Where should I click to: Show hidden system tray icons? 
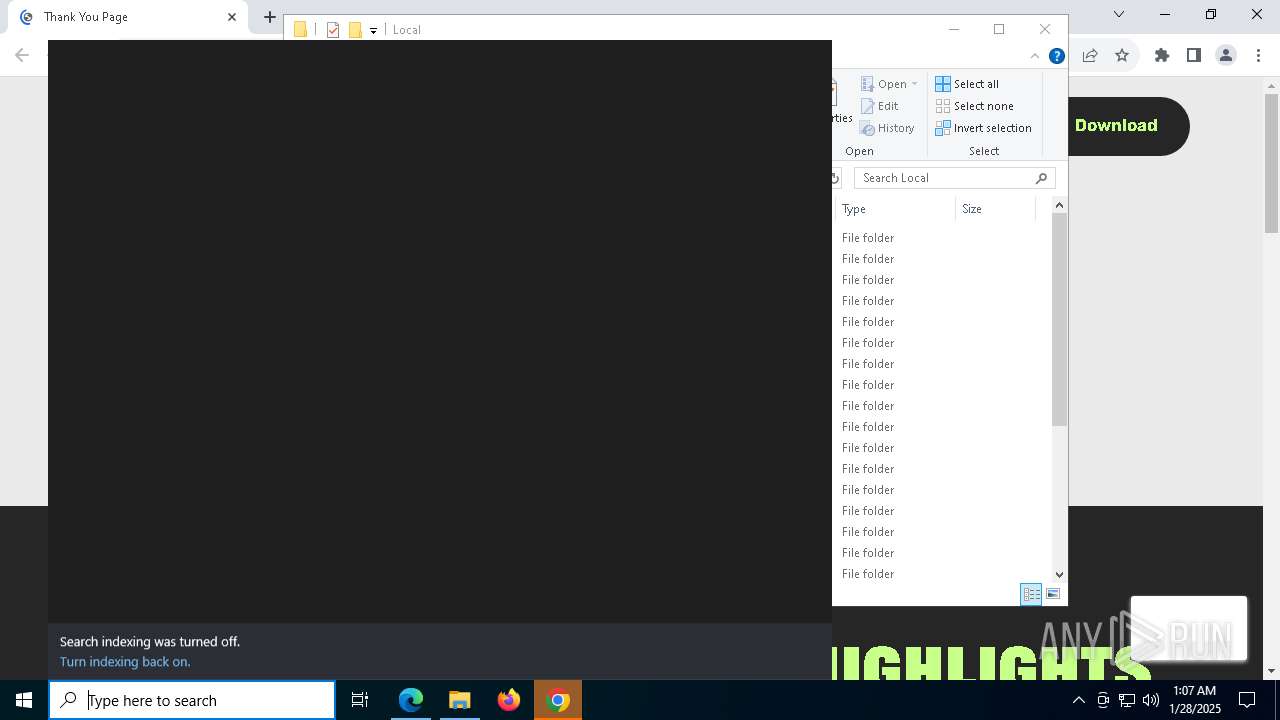pos(1078,700)
